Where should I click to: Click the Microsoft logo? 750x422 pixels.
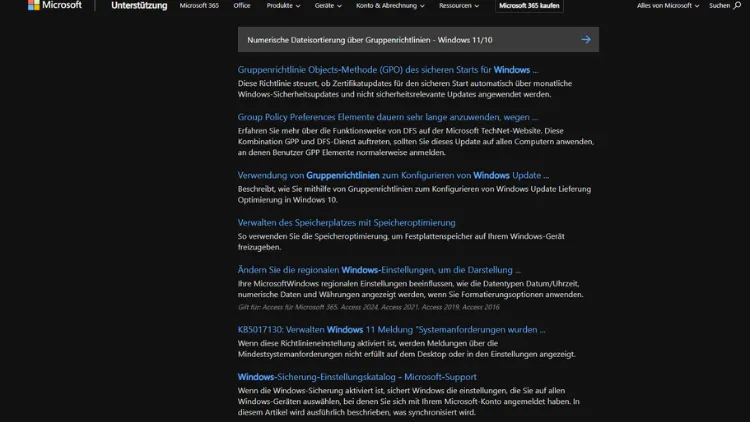55,5
